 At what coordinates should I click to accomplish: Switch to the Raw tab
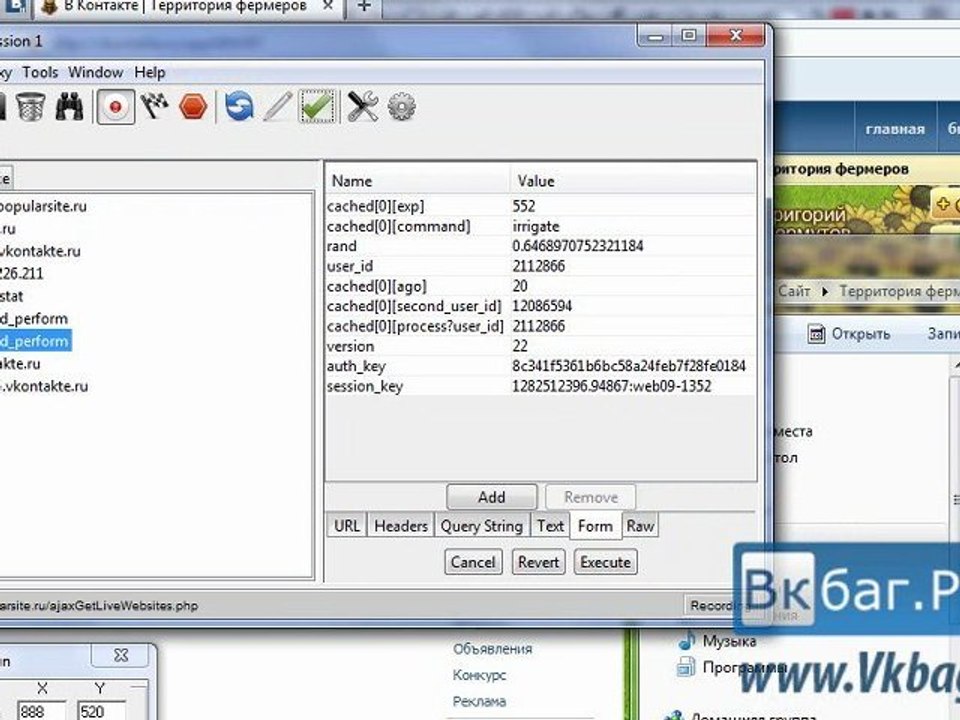[x=640, y=526]
